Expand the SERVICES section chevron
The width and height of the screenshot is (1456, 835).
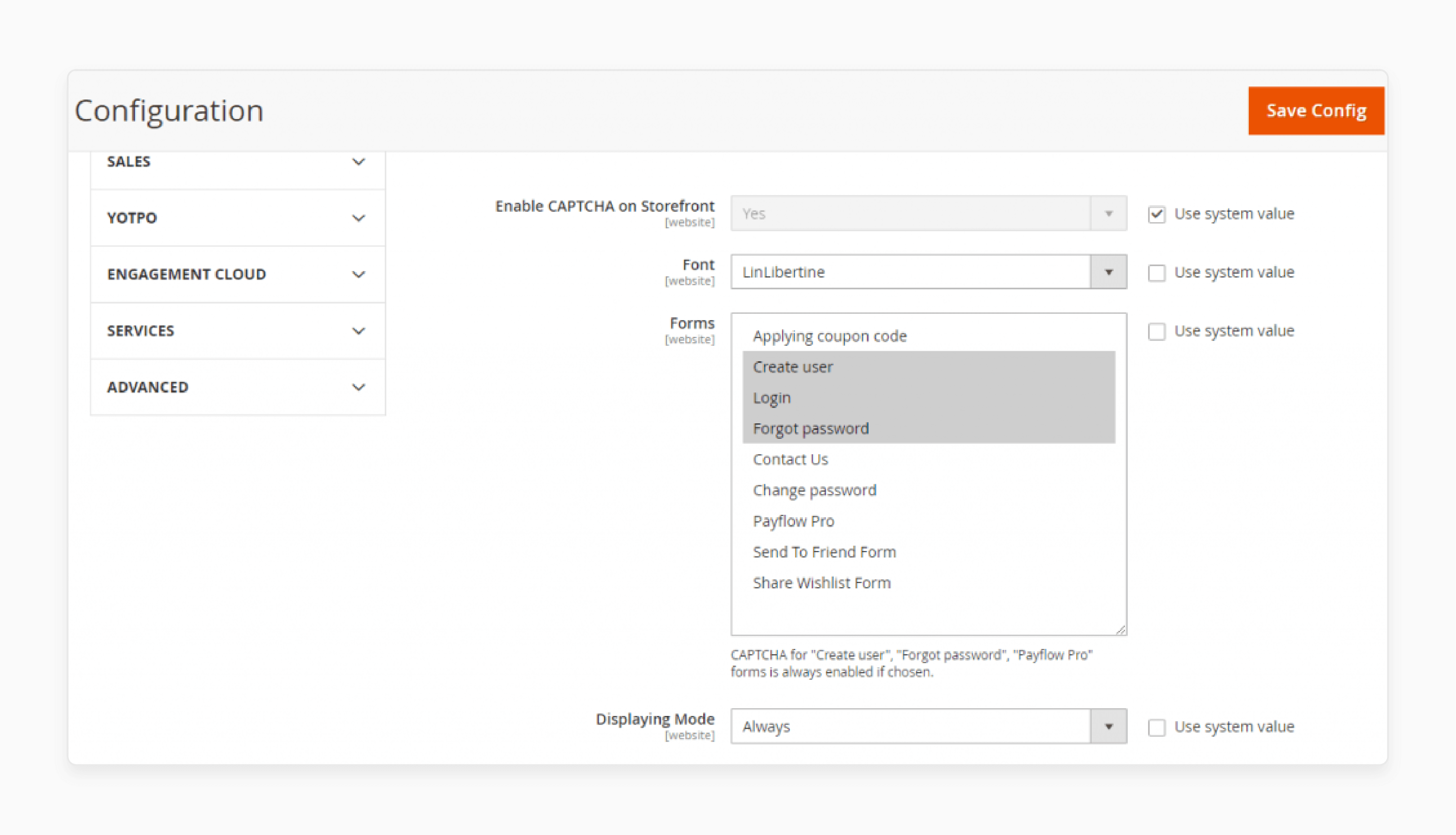pyautogui.click(x=358, y=331)
